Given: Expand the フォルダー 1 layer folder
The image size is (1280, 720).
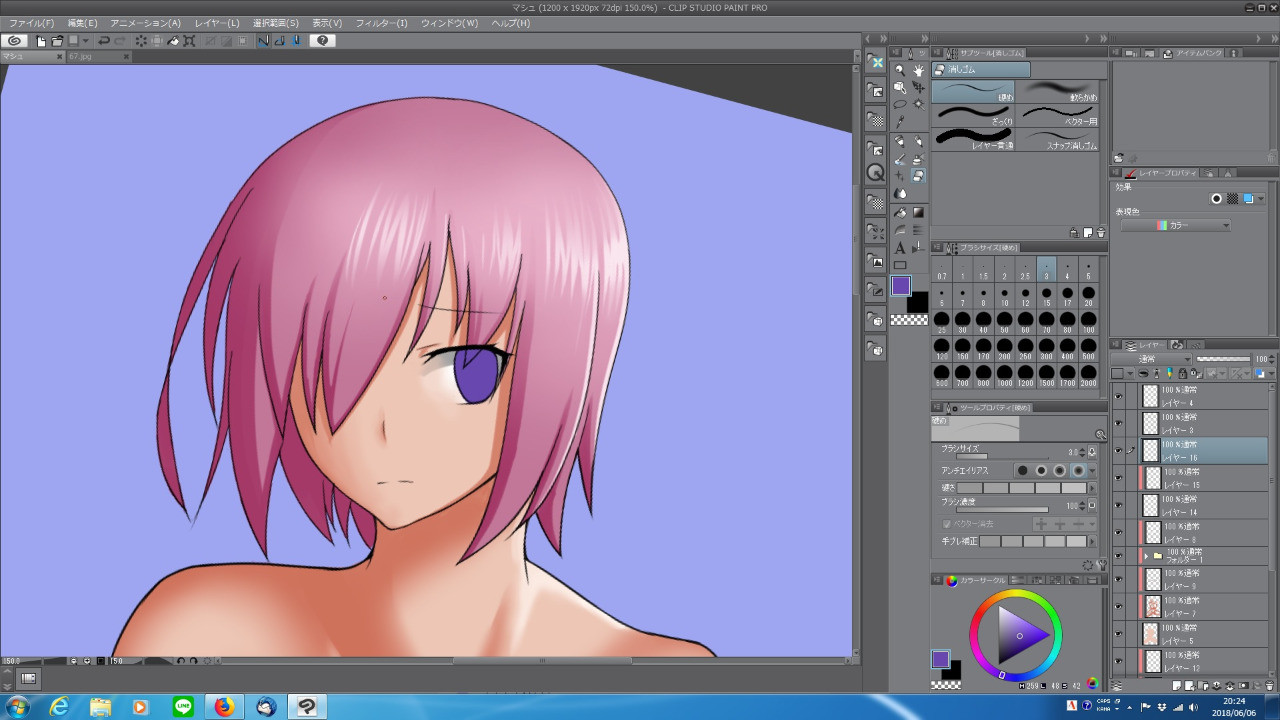Looking at the screenshot, I should 1146,556.
